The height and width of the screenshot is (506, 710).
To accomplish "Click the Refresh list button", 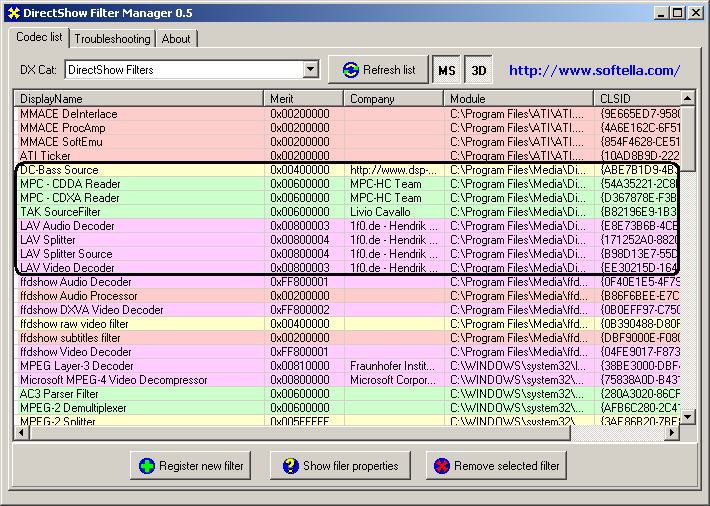I will tap(378, 70).
